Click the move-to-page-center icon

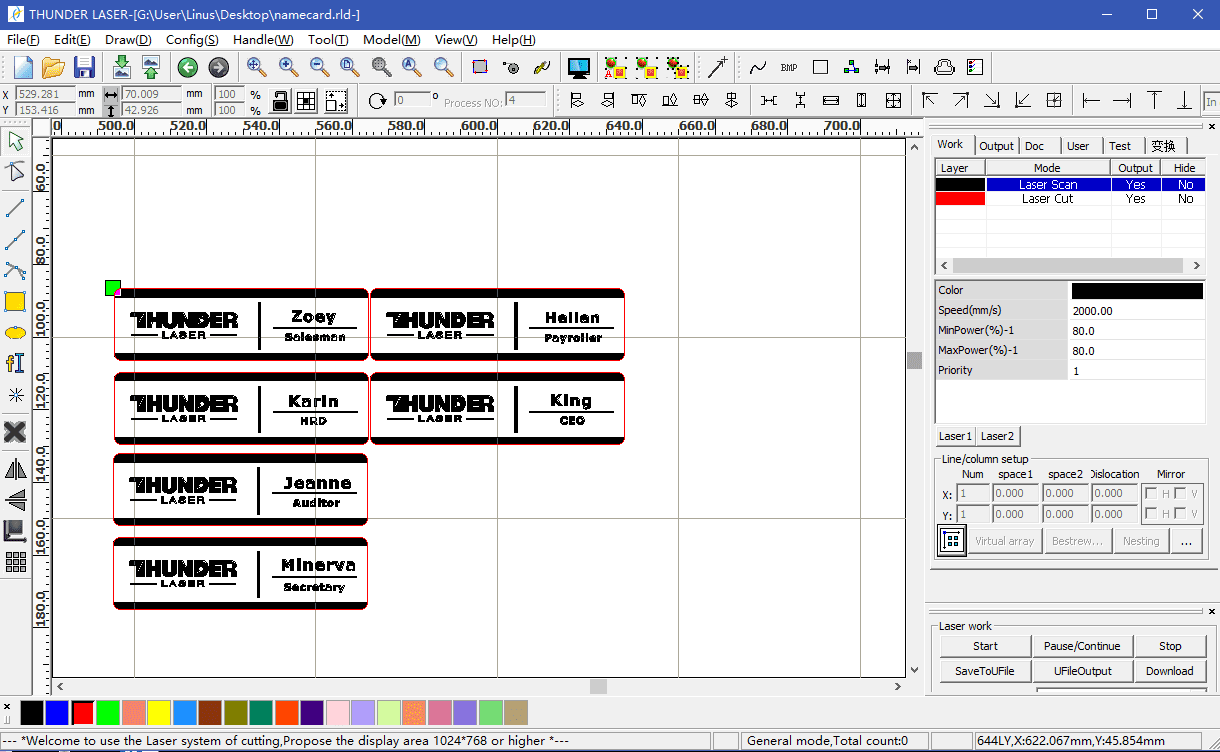click(x=1053, y=100)
